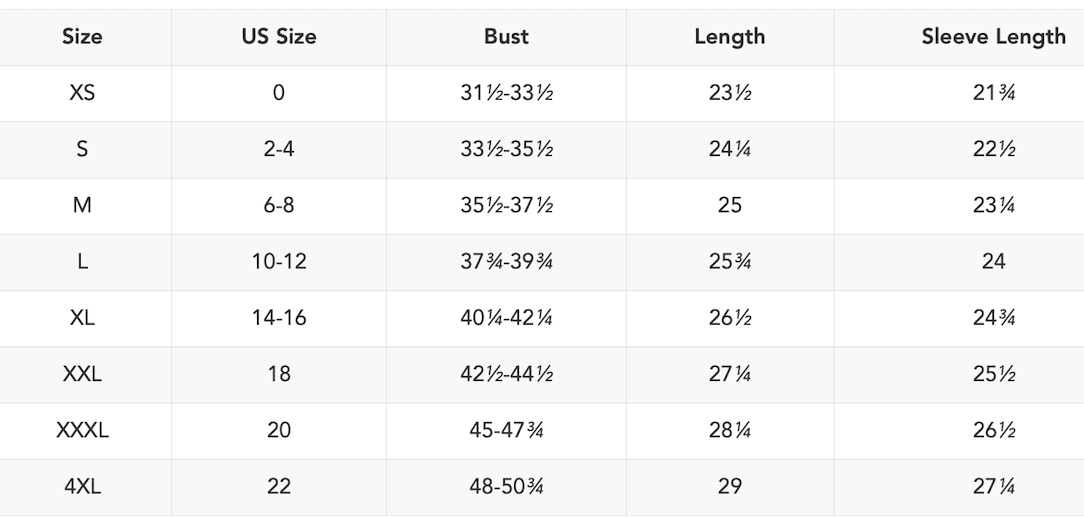Click the 35½-37½ bust measurement
Viewport: 1084px width, 518px height.
(506, 205)
